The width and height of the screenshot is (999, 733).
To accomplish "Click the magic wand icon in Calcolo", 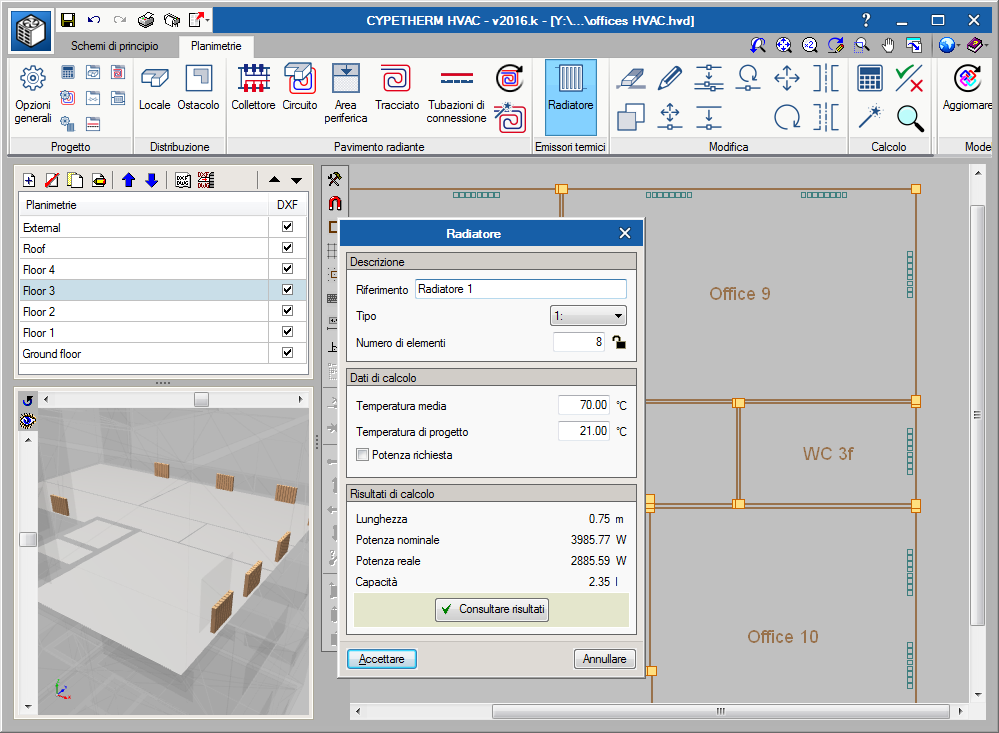I will (x=870, y=117).
